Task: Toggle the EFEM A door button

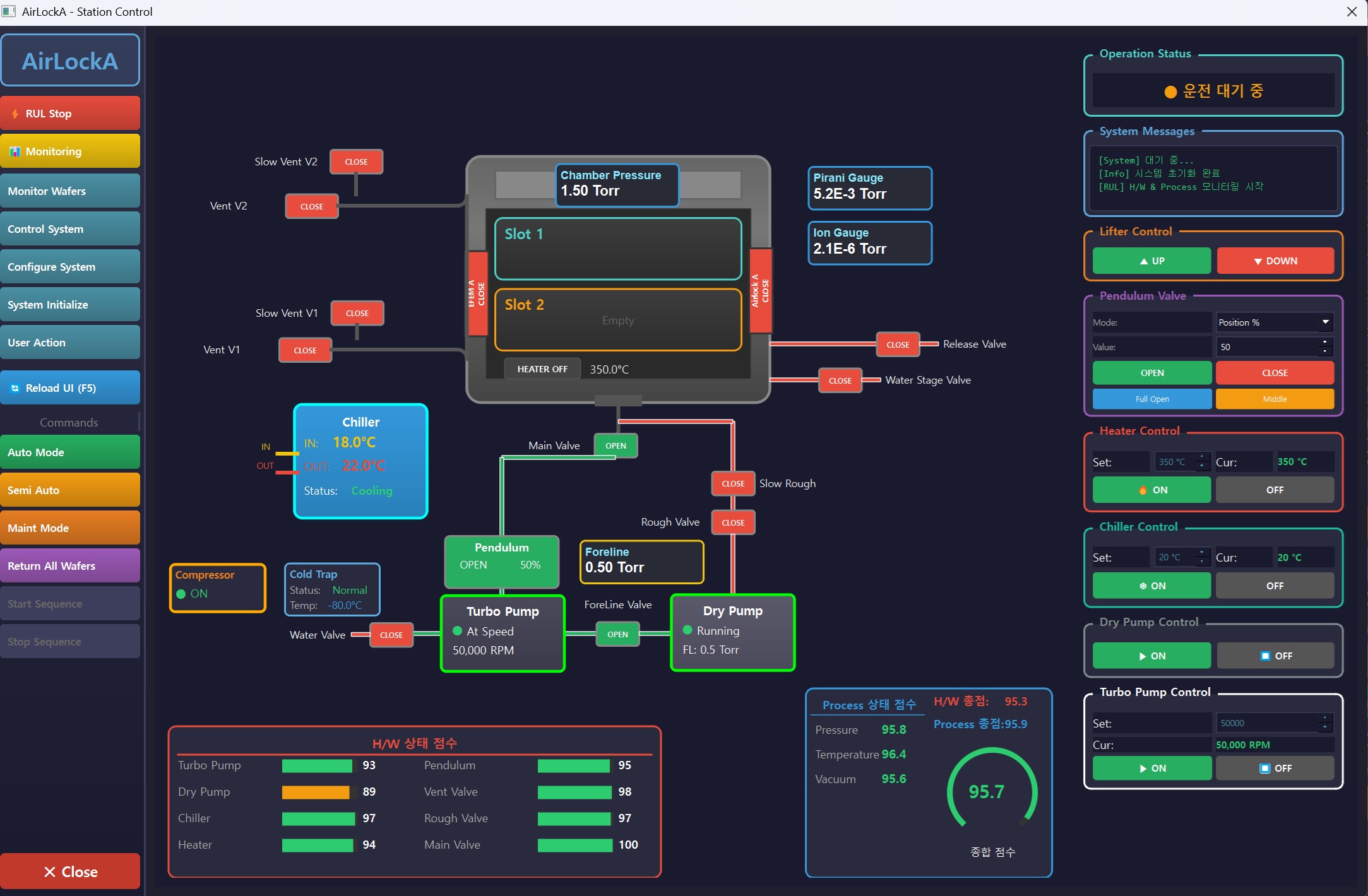Action: point(478,293)
